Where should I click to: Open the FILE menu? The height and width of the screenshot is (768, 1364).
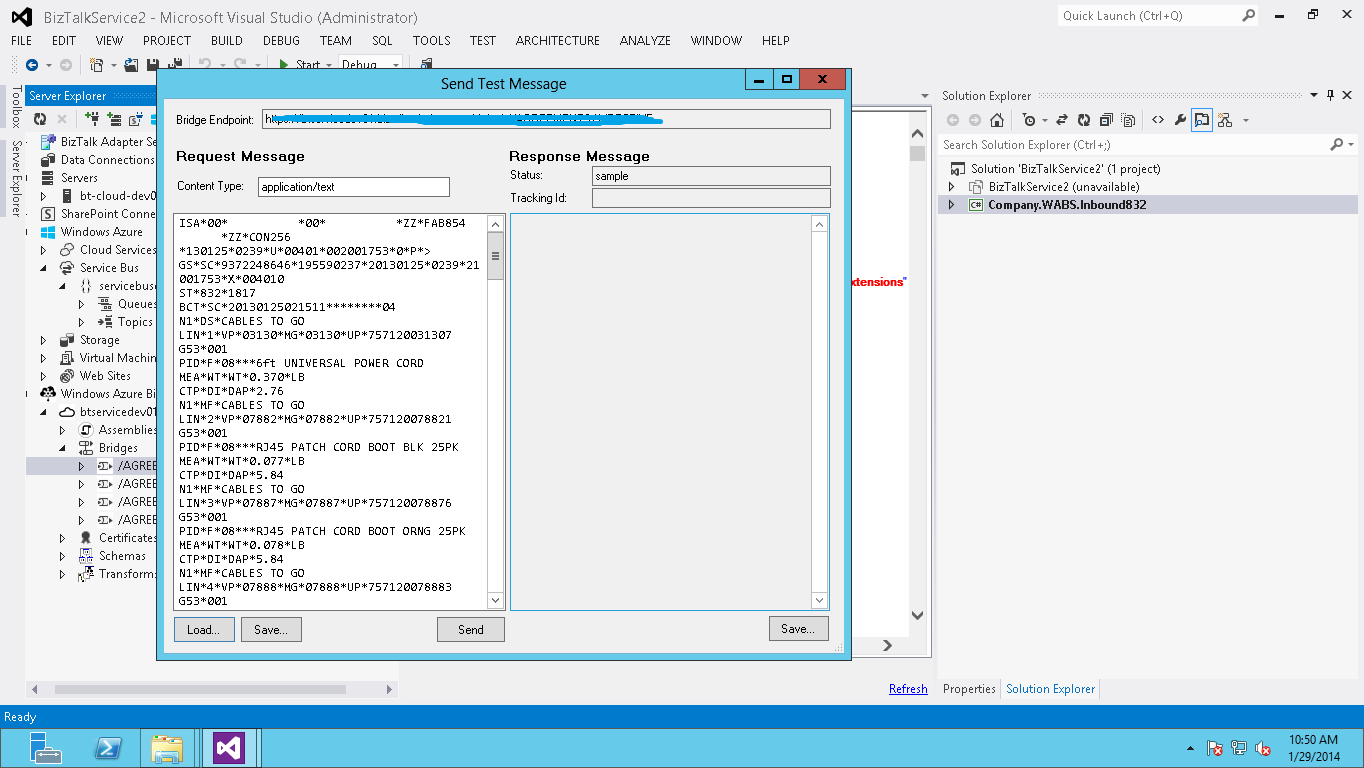click(x=22, y=41)
